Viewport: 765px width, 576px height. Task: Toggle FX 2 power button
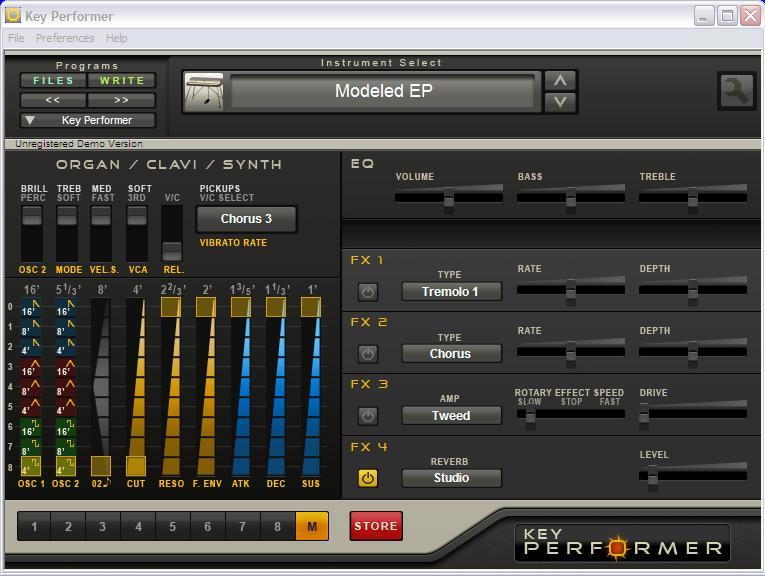click(x=368, y=354)
